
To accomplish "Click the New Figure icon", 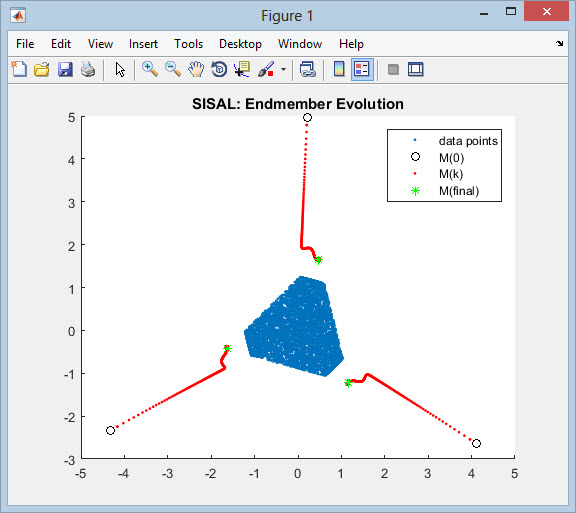I will tap(19, 69).
